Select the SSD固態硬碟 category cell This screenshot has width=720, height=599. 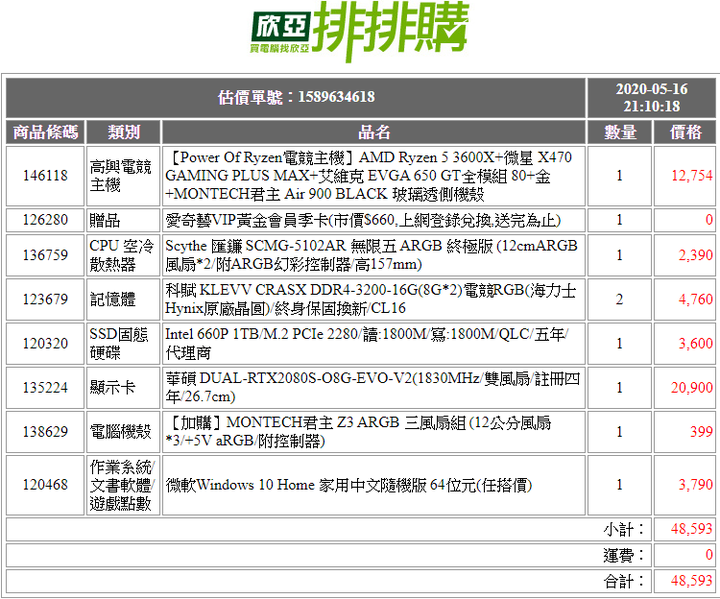coord(123,343)
